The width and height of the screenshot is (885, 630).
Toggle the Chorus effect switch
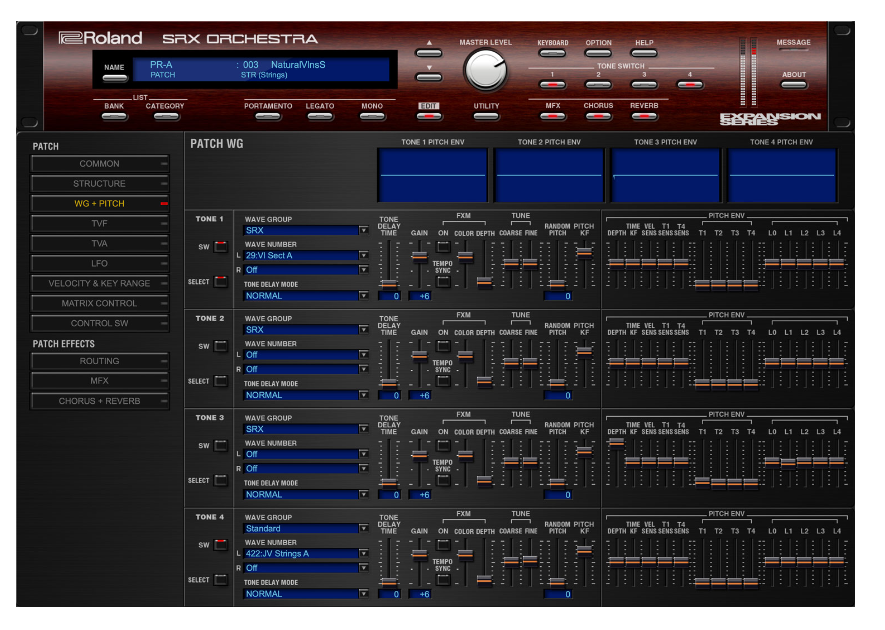tap(598, 116)
